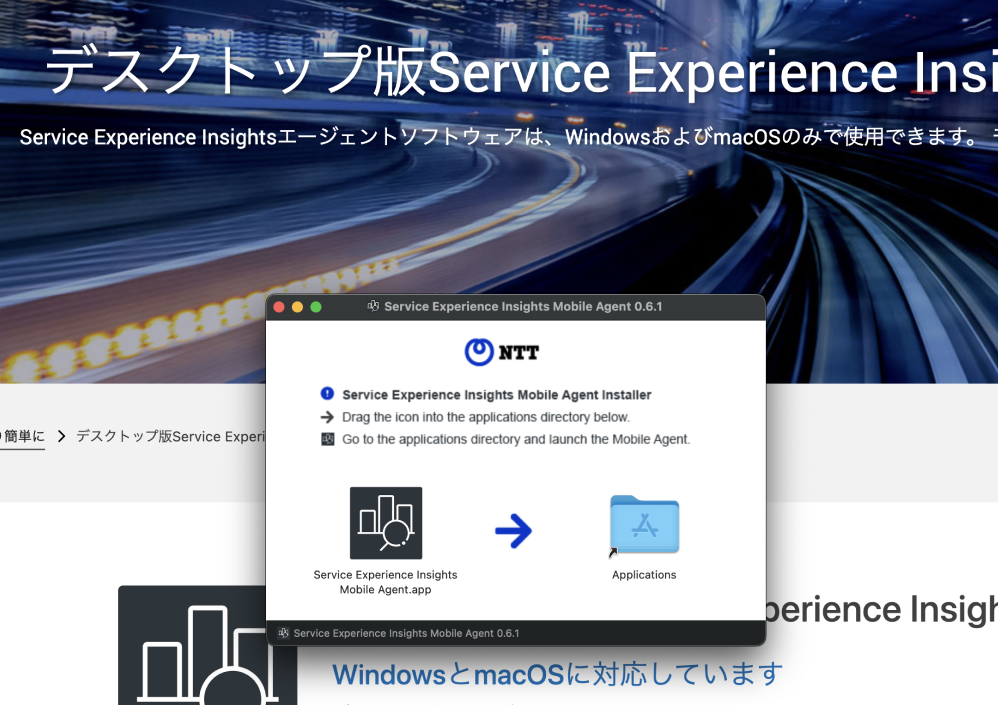The height and width of the screenshot is (705, 998).
Task: Click the window title 'Service Experience Insights Mobile Agent 0.6.1'
Action: [x=523, y=307]
